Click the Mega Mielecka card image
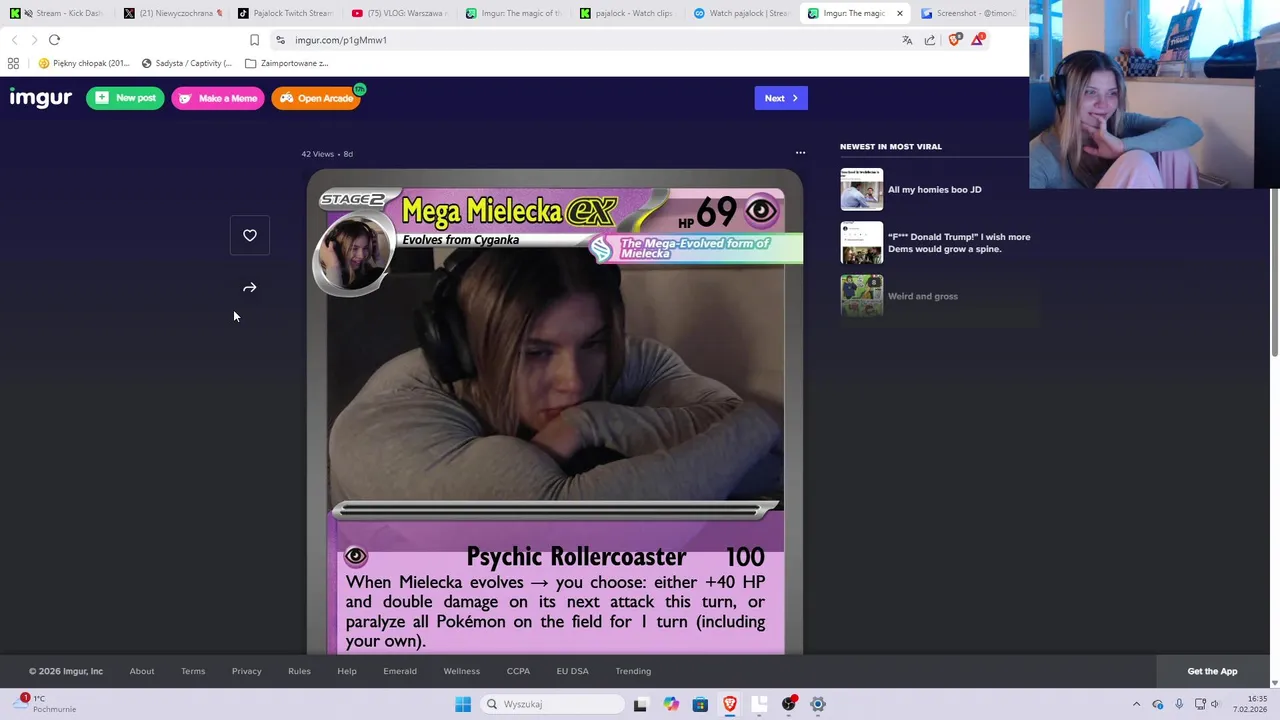 555,411
